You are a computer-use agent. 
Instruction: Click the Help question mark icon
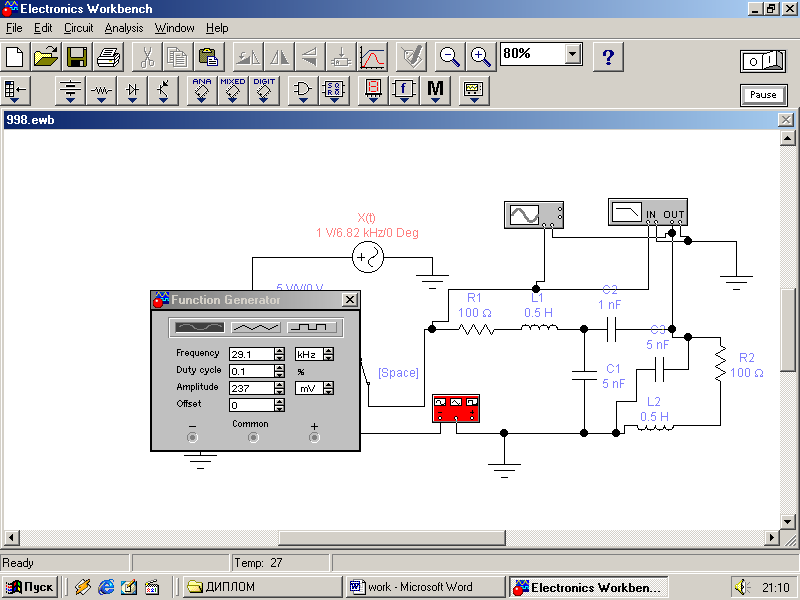coord(608,57)
